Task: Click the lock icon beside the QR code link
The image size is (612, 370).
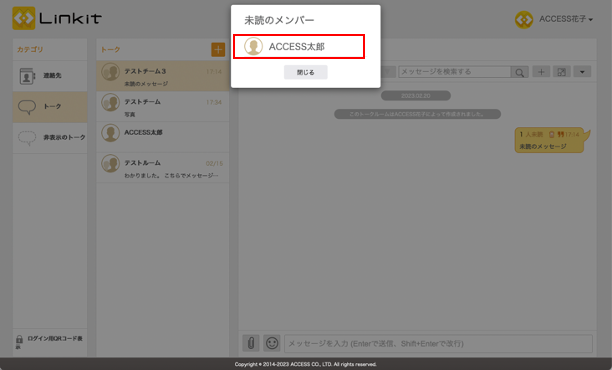Action: 19,339
